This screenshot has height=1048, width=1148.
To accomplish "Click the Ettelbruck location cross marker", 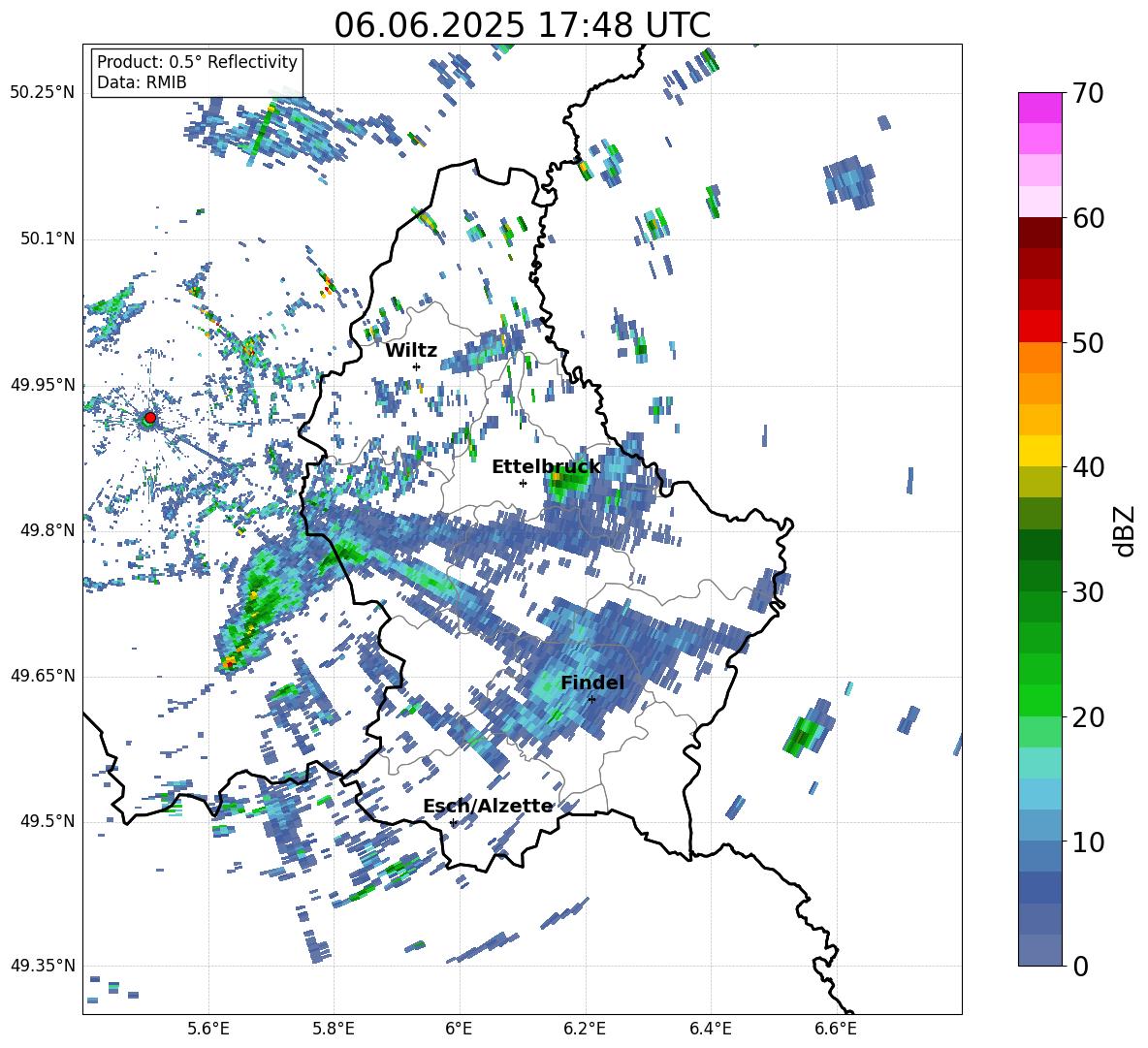I will click(x=523, y=483).
